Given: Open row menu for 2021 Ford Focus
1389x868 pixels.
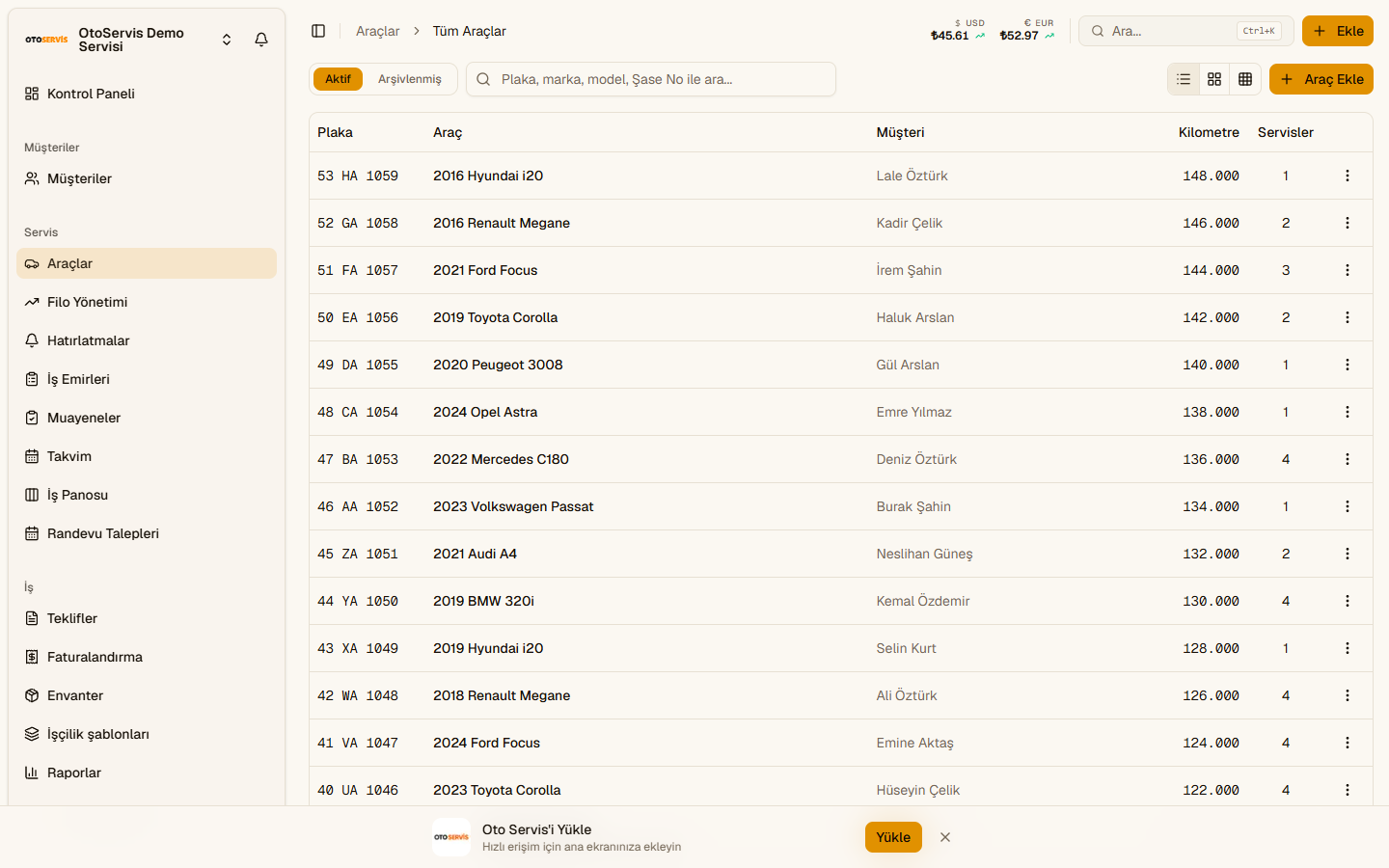Looking at the screenshot, I should pyautogui.click(x=1348, y=270).
